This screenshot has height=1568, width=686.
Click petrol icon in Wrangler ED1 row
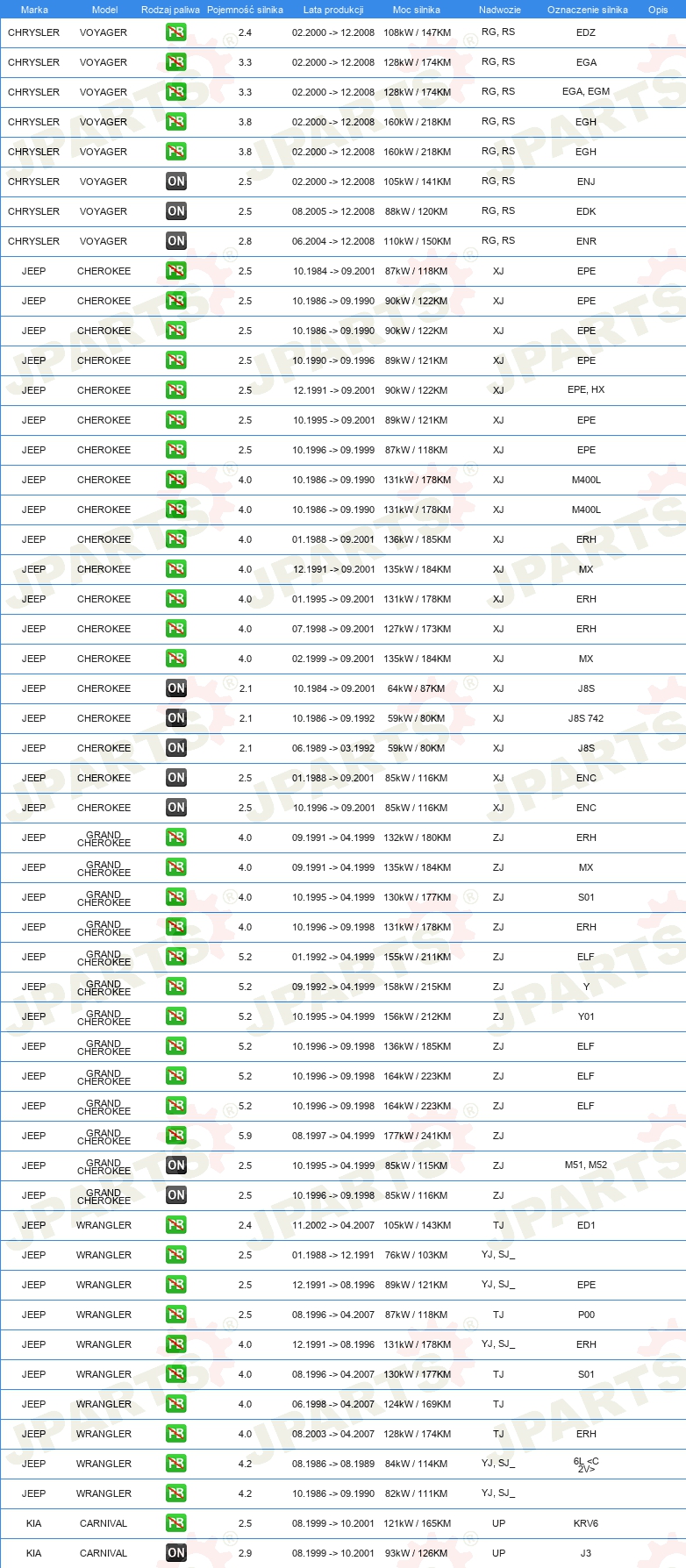tap(176, 1225)
